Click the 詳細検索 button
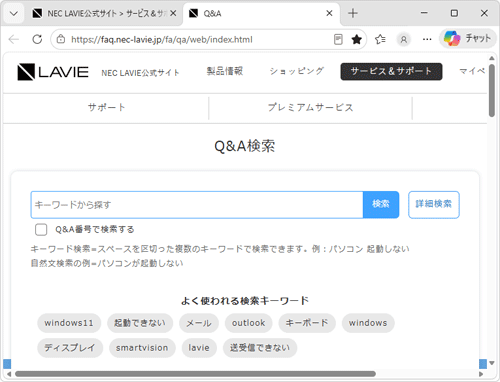This screenshot has height=382, width=500. (434, 205)
